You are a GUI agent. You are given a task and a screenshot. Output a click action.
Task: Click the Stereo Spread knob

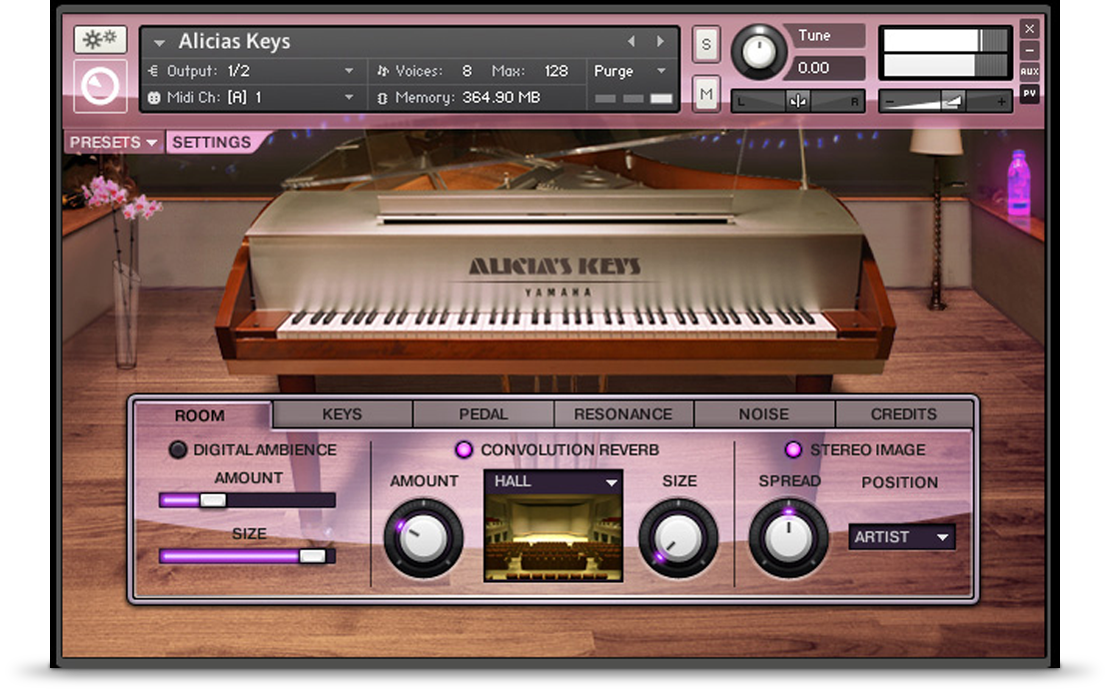point(789,538)
